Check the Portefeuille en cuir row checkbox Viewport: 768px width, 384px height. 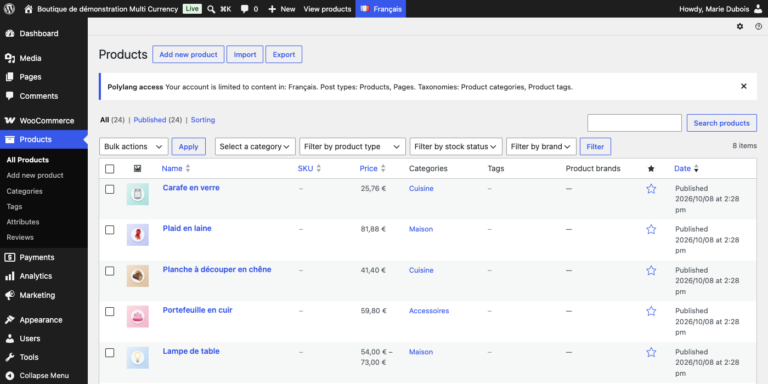(x=110, y=312)
